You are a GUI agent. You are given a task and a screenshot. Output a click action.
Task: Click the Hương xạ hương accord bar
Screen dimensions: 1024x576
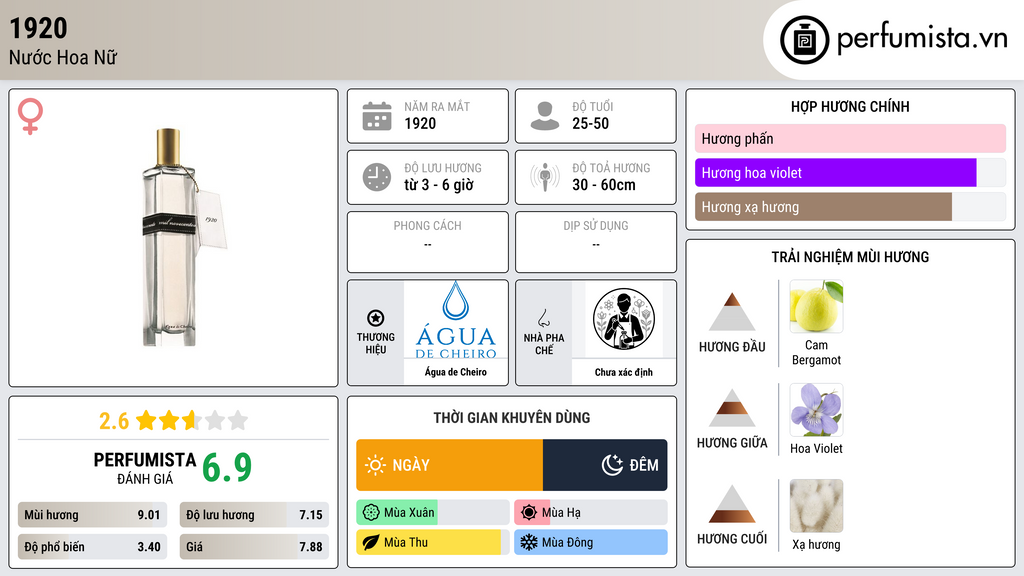click(850, 207)
